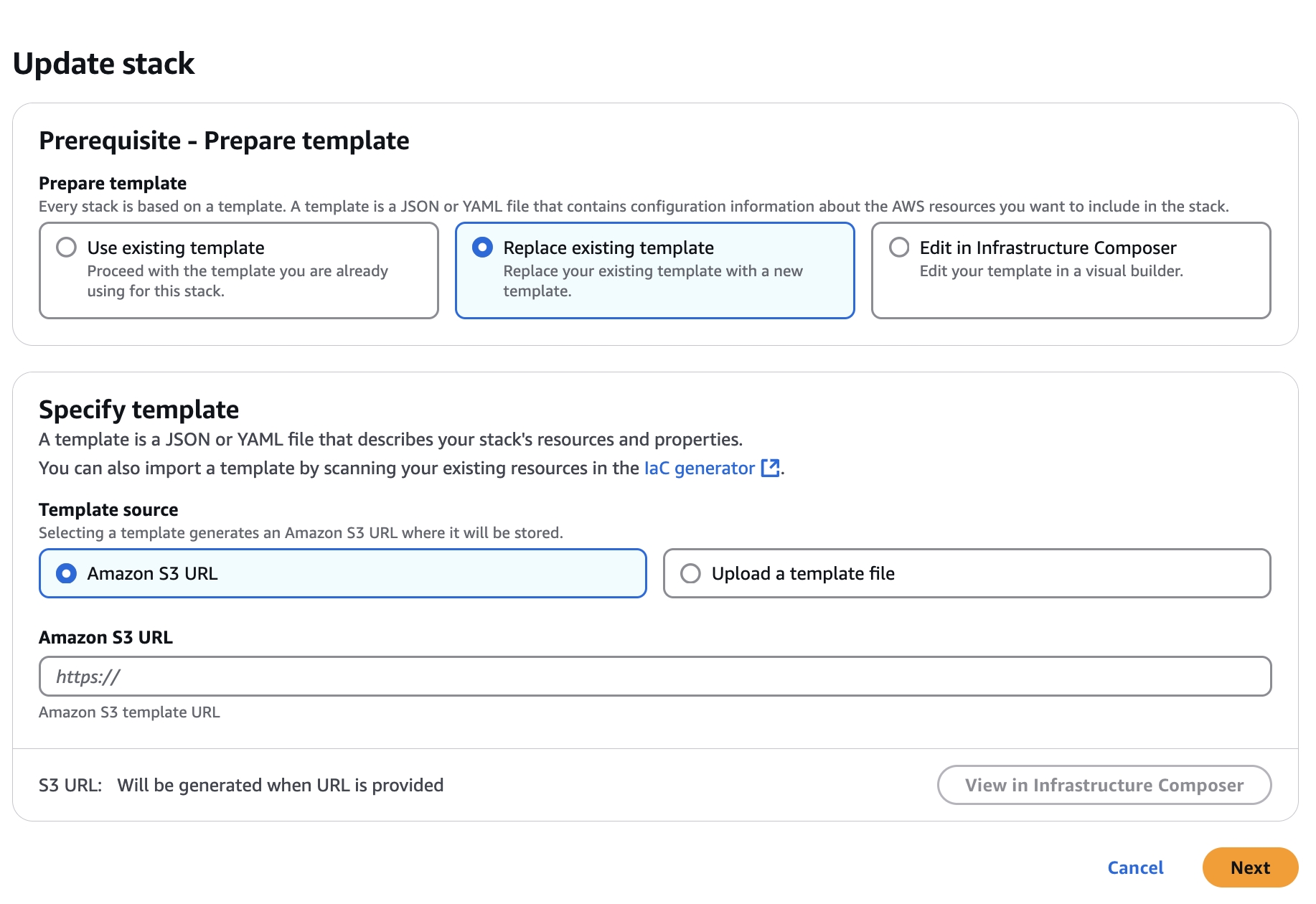Click the "Prerequisite - Prepare template" section heading
Image resolution: width=1316 pixels, height=904 pixels.
pos(224,141)
